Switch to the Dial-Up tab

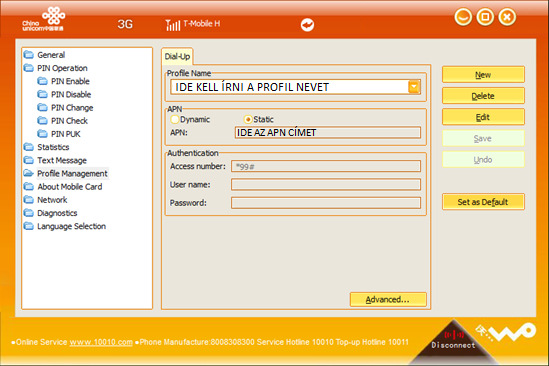point(177,56)
